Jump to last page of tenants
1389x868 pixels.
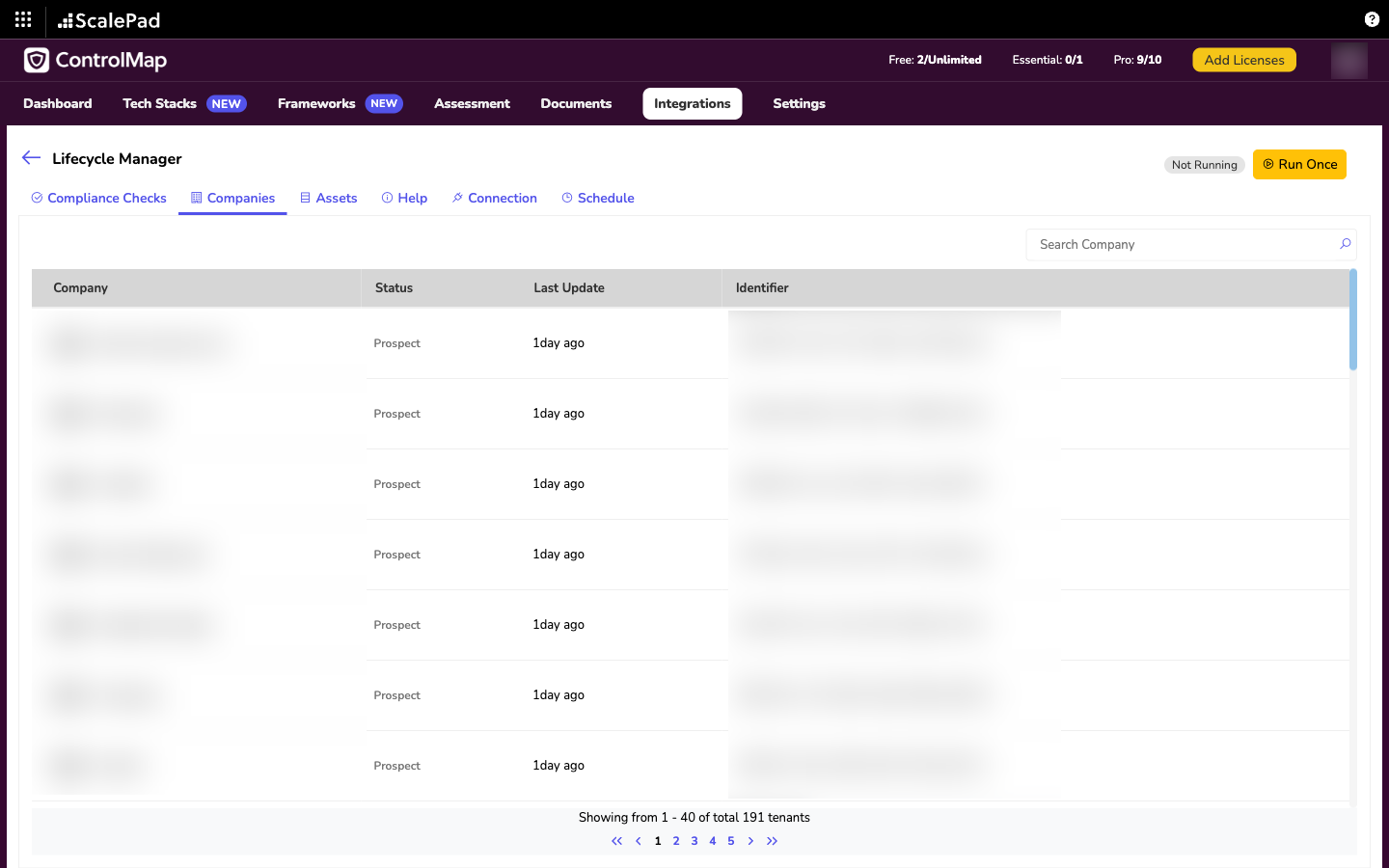(x=772, y=841)
